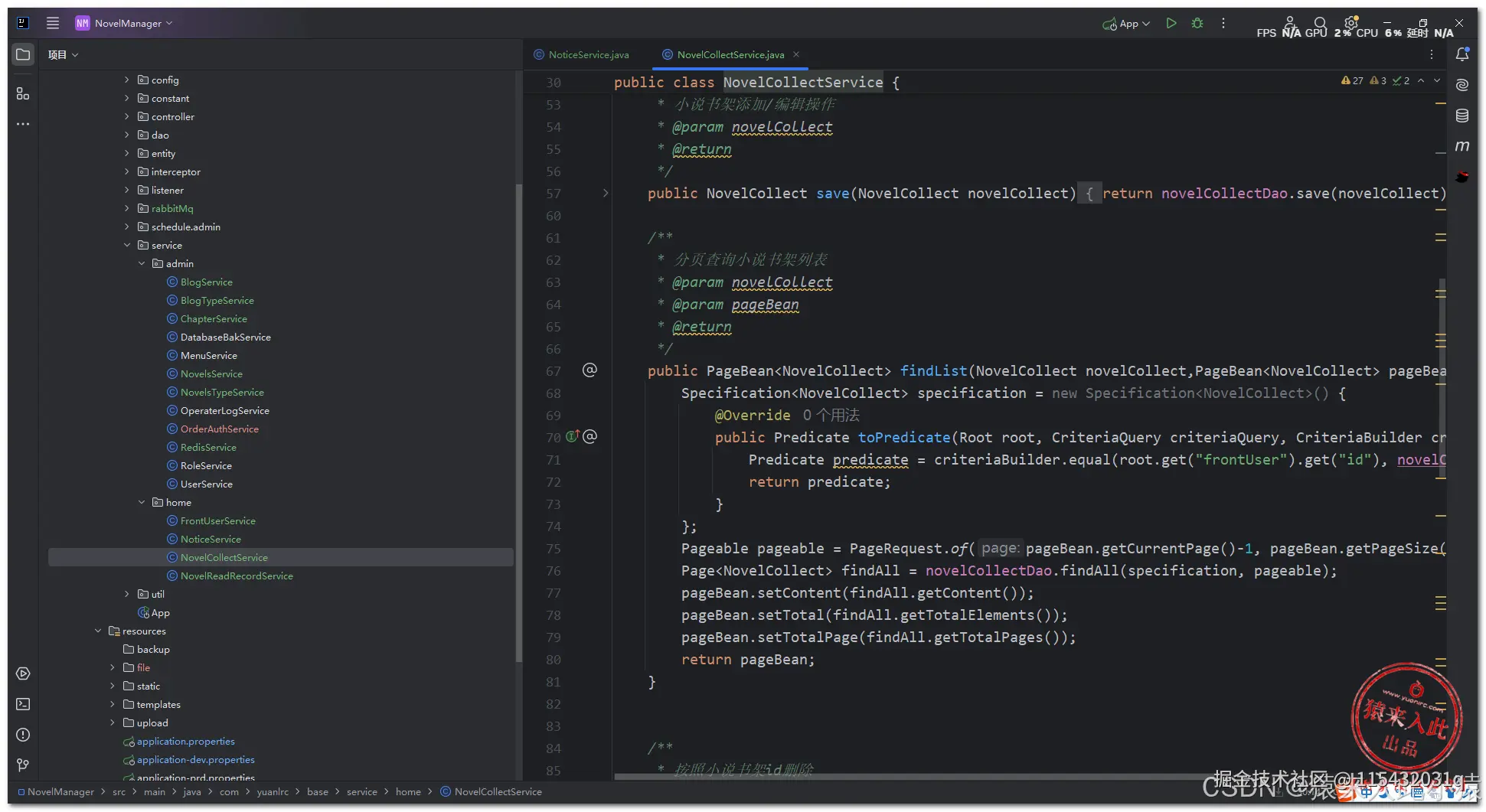Open the App run configuration dropdown
This screenshot has width=1486, height=812.
(x=1126, y=24)
